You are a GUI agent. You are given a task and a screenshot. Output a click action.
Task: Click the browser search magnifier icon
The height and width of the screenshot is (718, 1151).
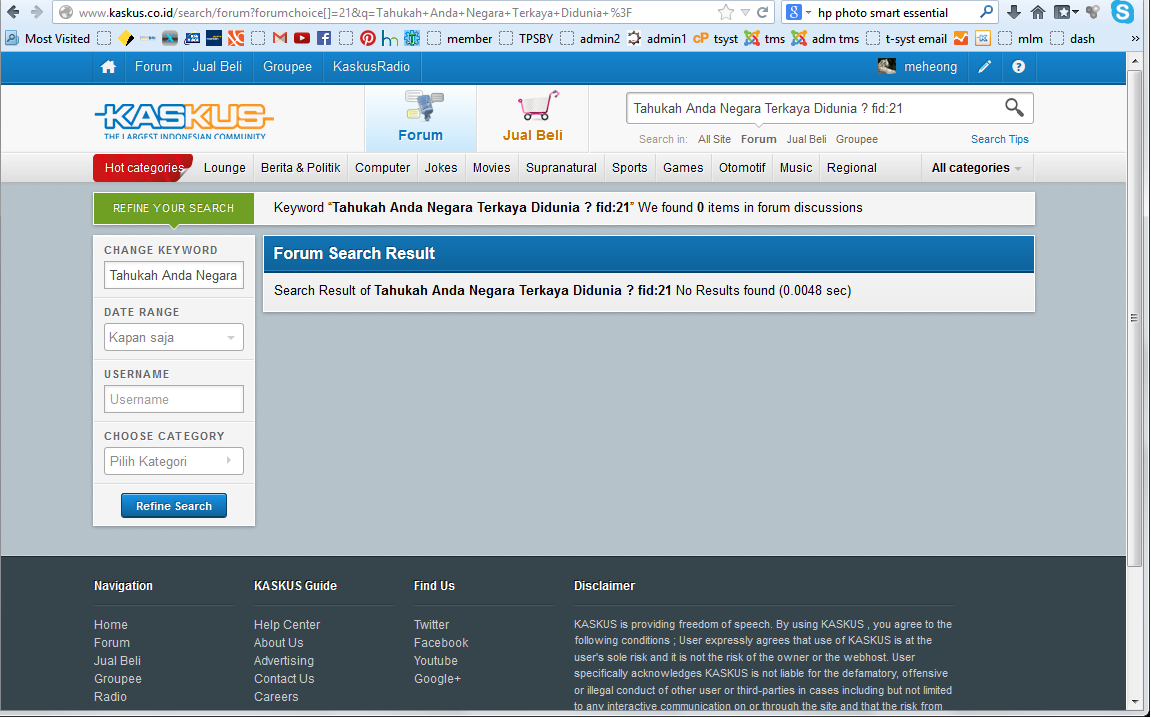tap(986, 12)
